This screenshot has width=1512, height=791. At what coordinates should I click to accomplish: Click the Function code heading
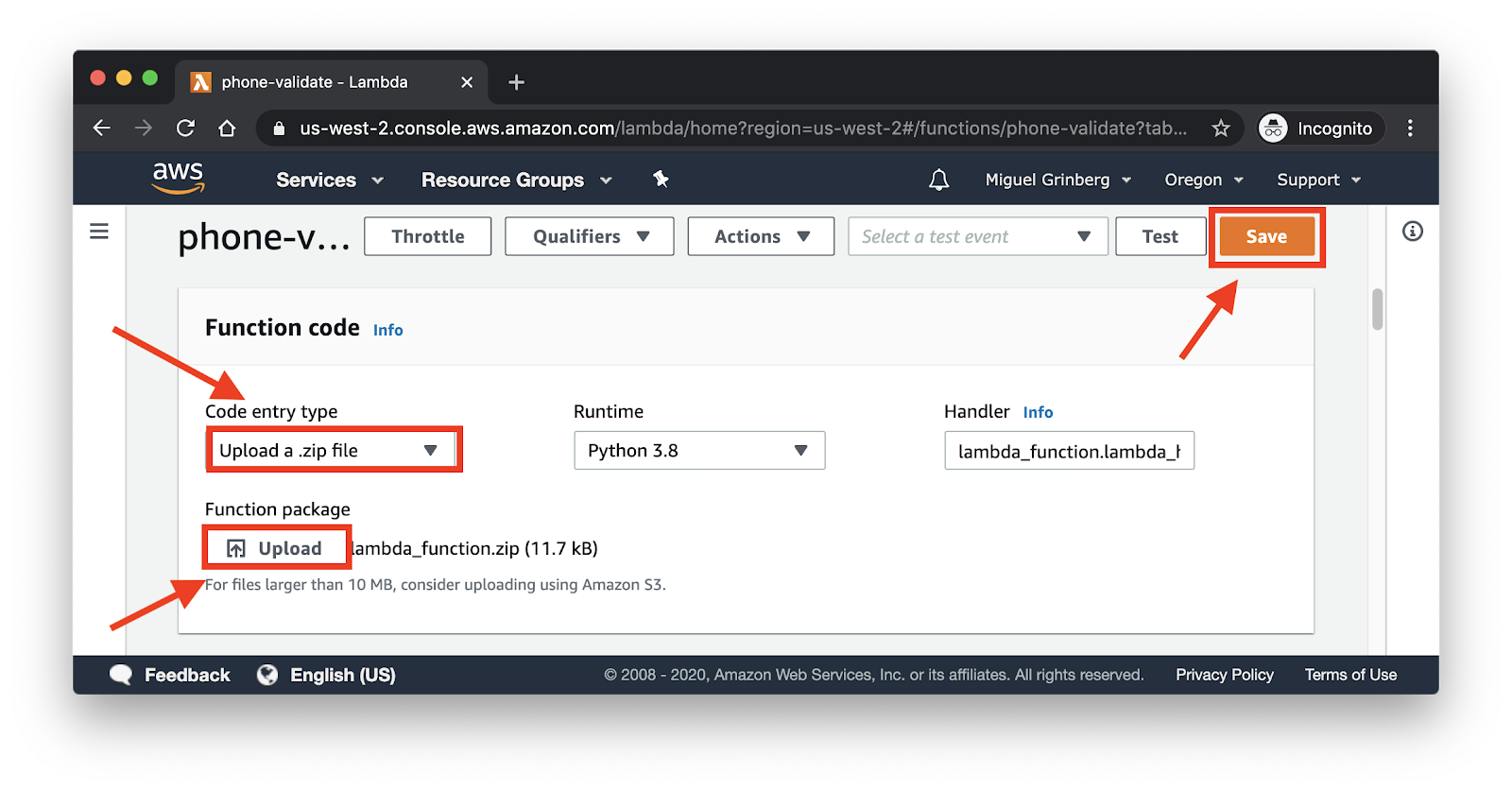pyautogui.click(x=283, y=328)
